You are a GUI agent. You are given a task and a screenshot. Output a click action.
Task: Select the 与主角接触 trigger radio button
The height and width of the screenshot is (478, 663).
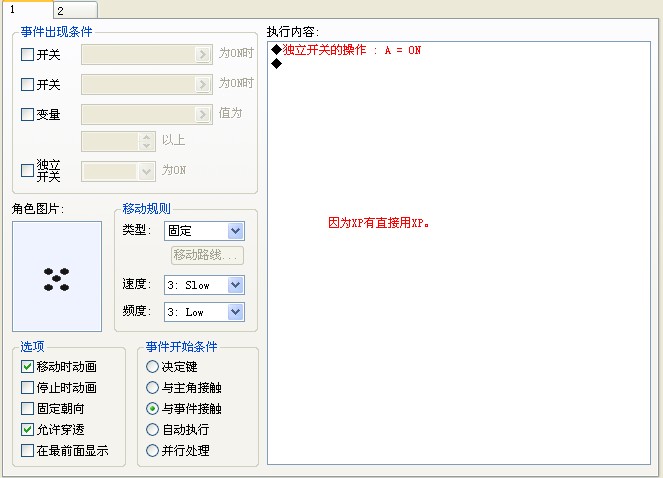click(152, 387)
